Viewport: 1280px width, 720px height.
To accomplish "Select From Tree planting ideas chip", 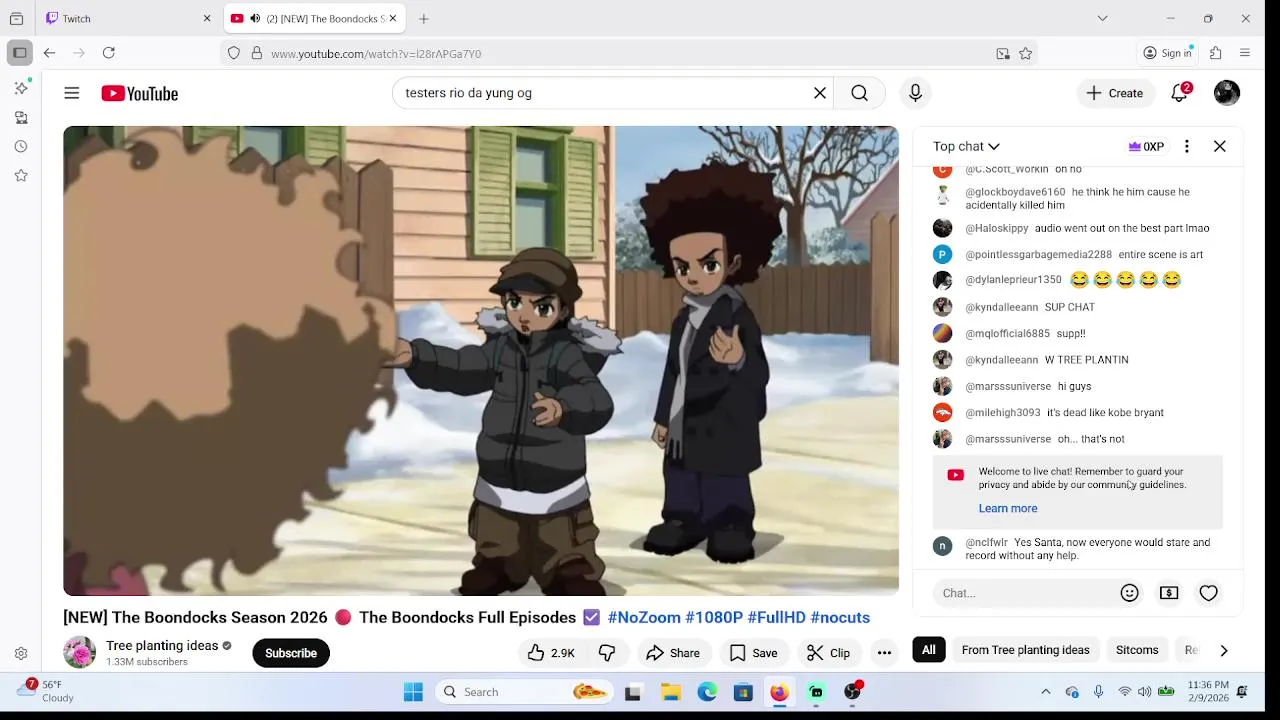I will pyautogui.click(x=1025, y=650).
